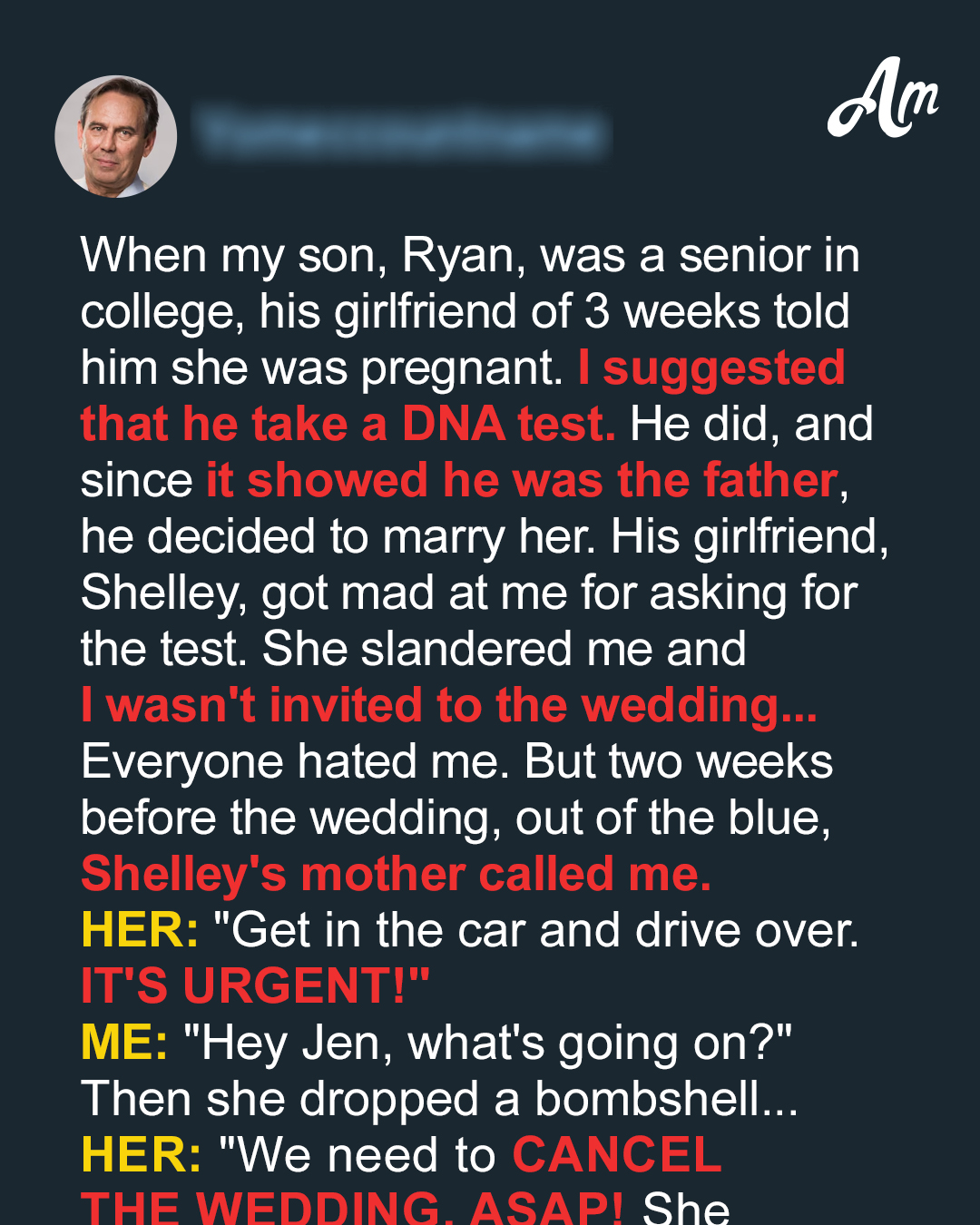980x1225 pixels.
Task: Click the line "Get in the car and drive over."
Action: click(535, 930)
